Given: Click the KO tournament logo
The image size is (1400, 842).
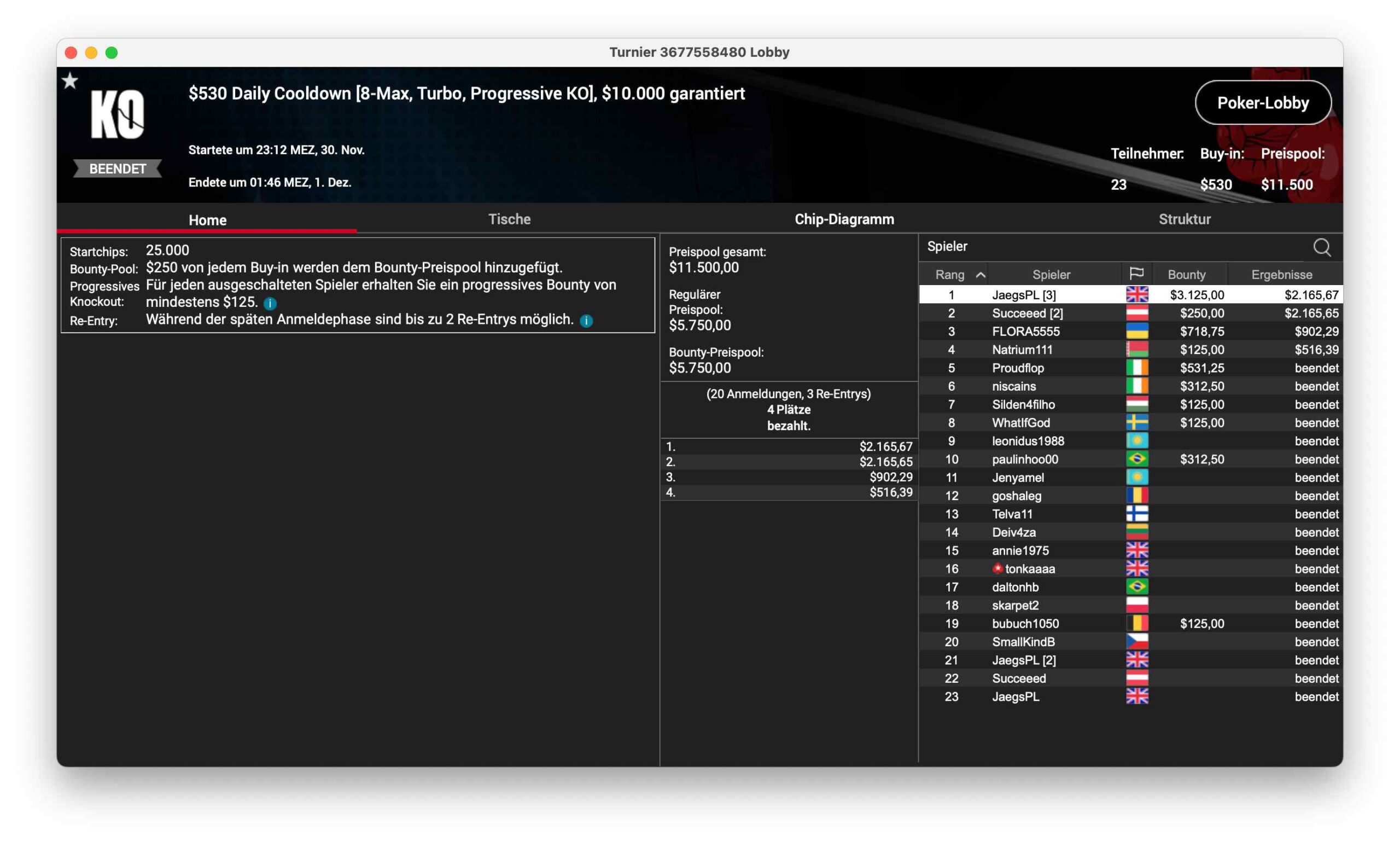Looking at the screenshot, I should [x=118, y=114].
